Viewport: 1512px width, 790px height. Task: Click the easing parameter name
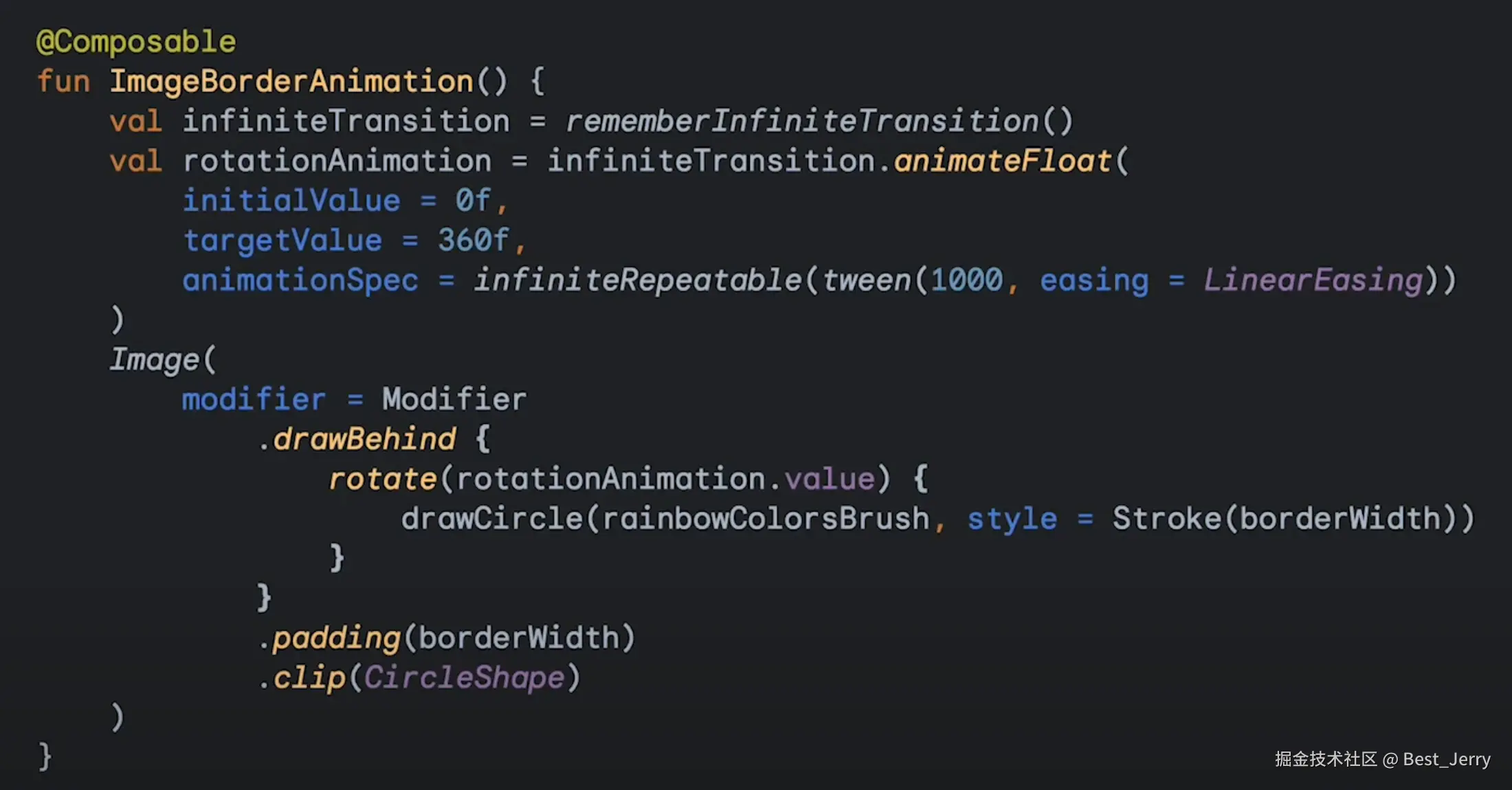click(1093, 281)
